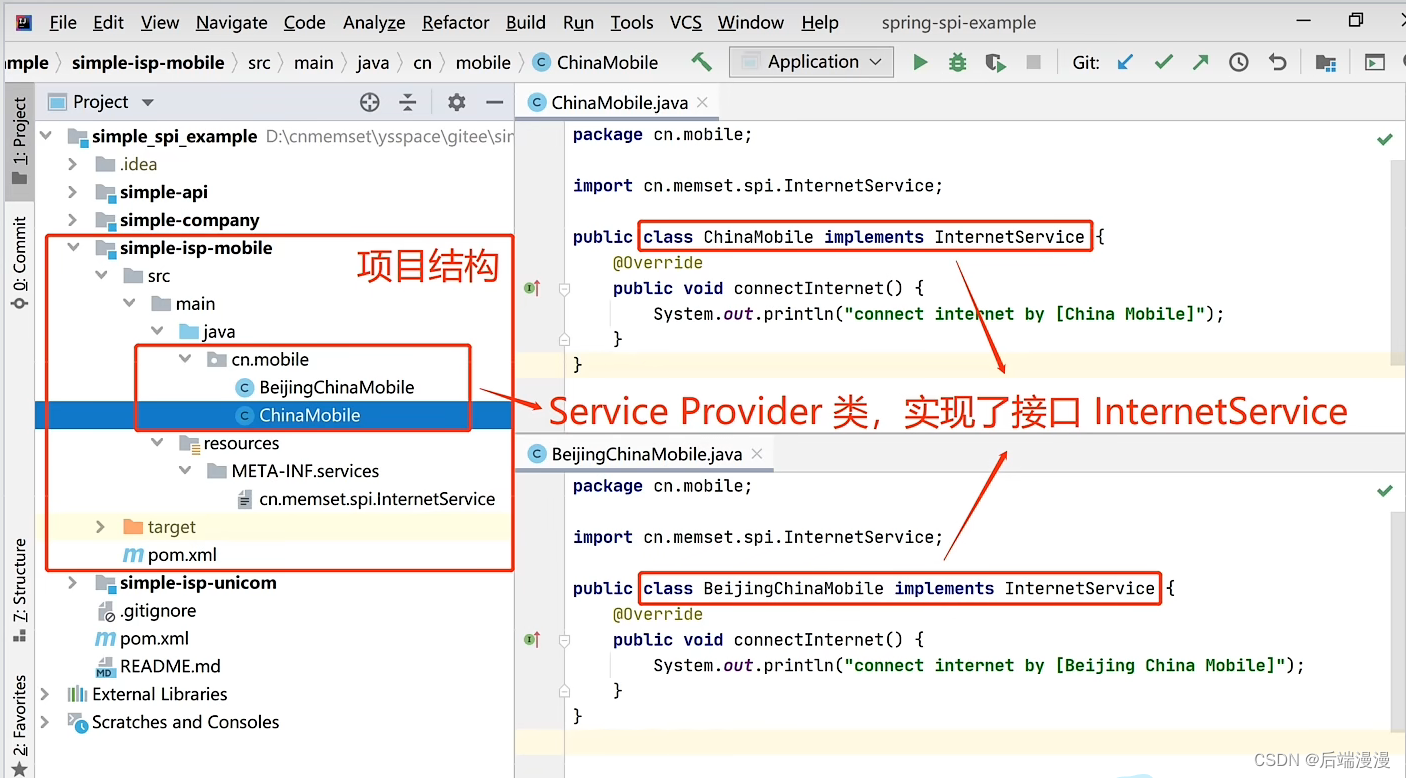This screenshot has height=778, width=1406.
Task: Switch to the BeijingChinaMobile.java tab
Action: click(x=647, y=454)
